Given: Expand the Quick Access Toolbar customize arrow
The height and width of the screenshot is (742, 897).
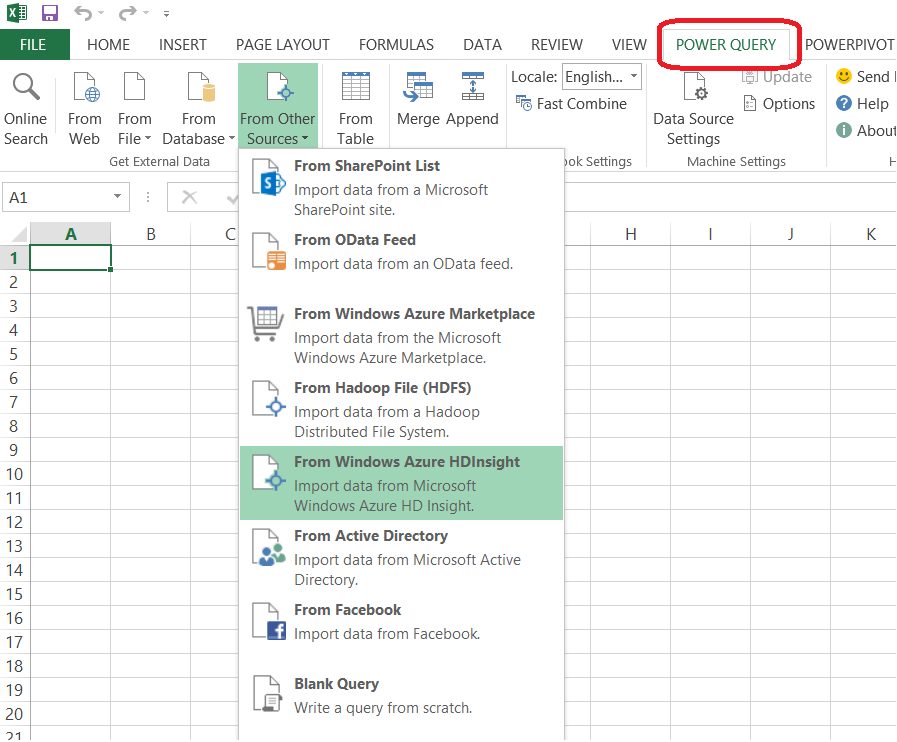Looking at the screenshot, I should click(166, 14).
